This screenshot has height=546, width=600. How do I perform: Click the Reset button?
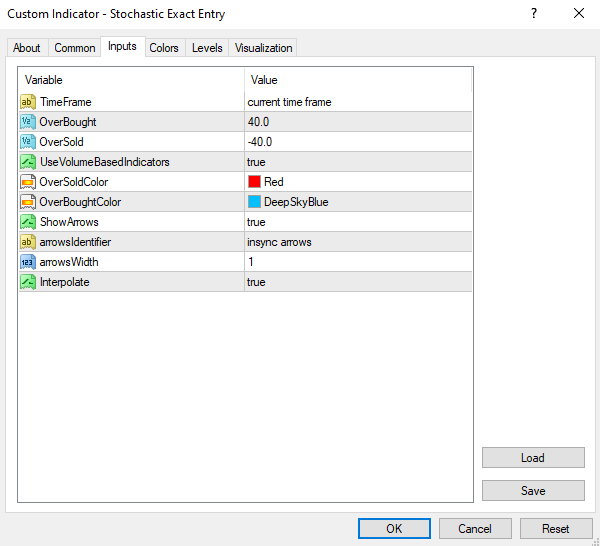[556, 529]
